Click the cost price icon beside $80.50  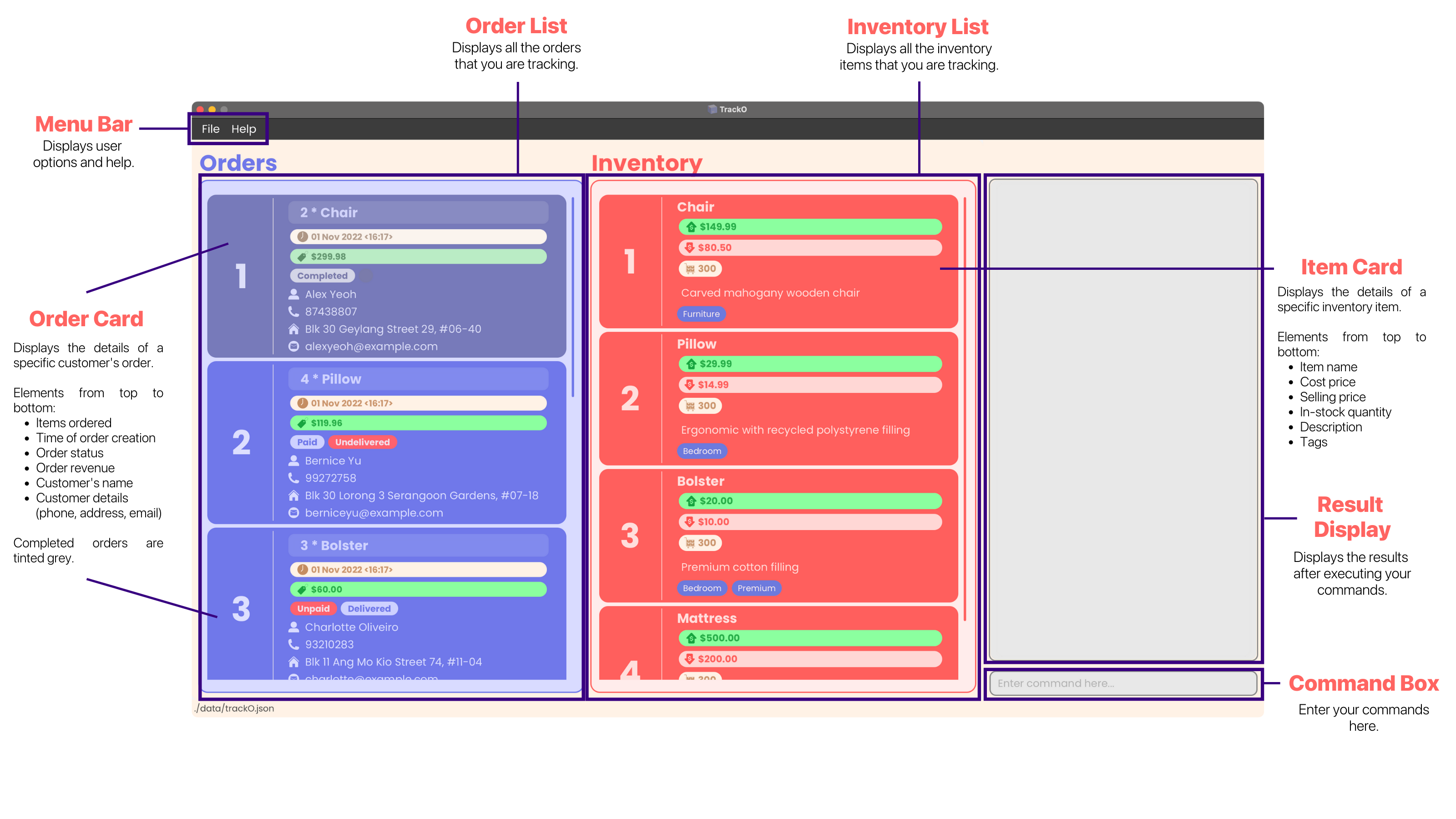(690, 248)
